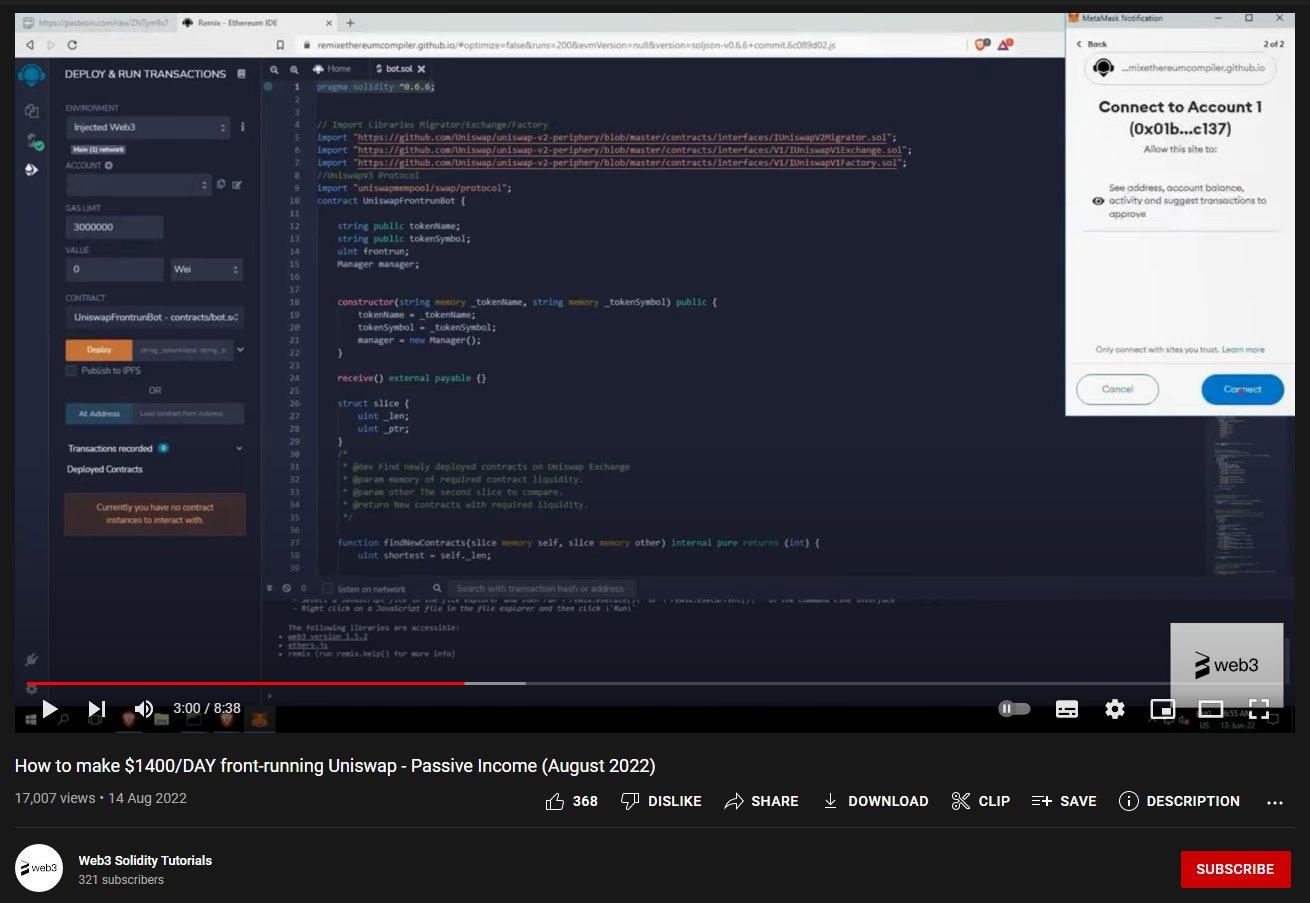Toggle subtitles/closed captions
Viewport: 1310px width, 903px height.
point(1067,709)
